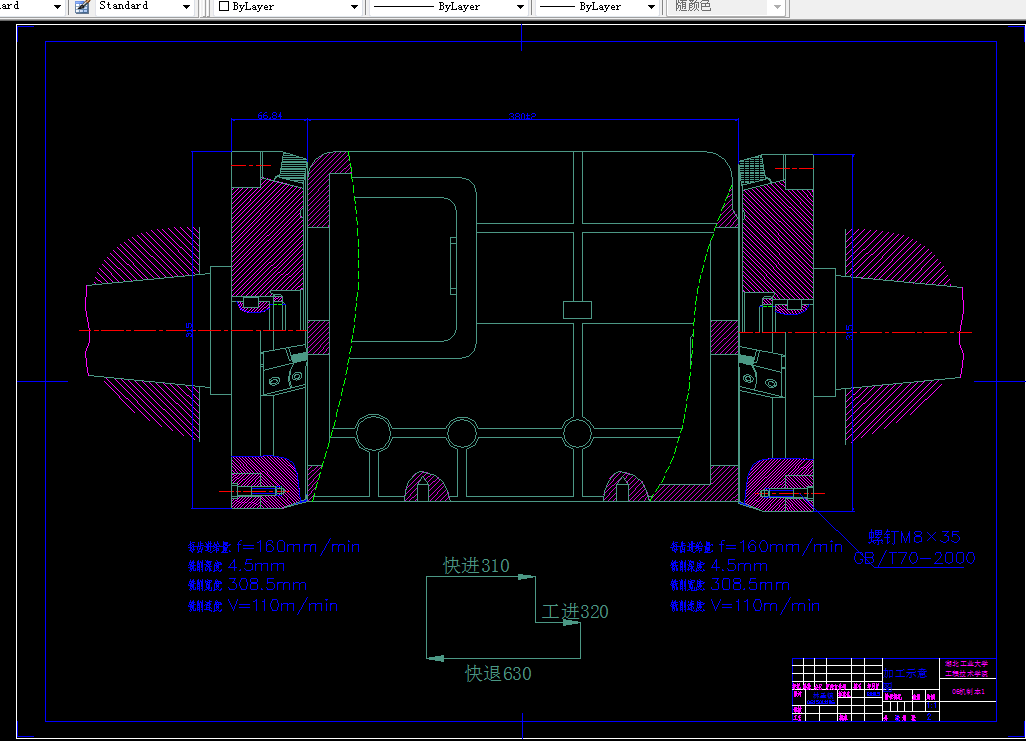Select the left 308.5mm width text

point(267,585)
